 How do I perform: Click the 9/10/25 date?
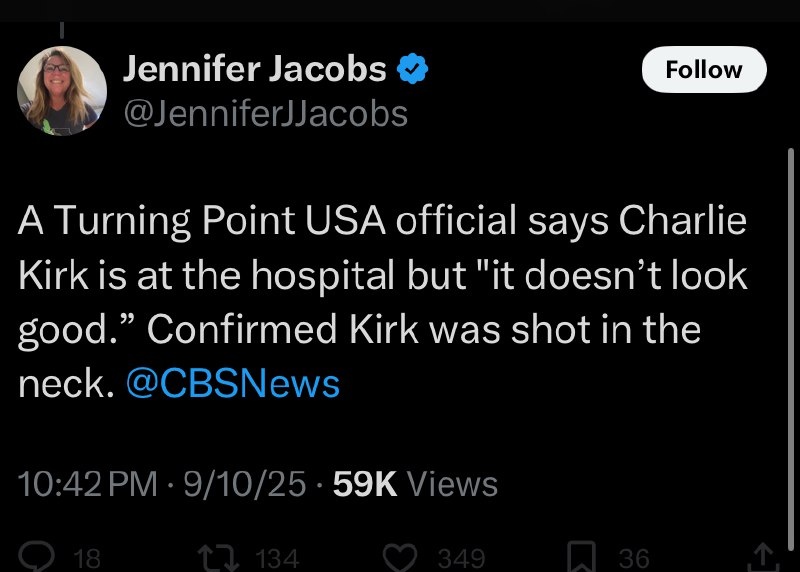238,485
